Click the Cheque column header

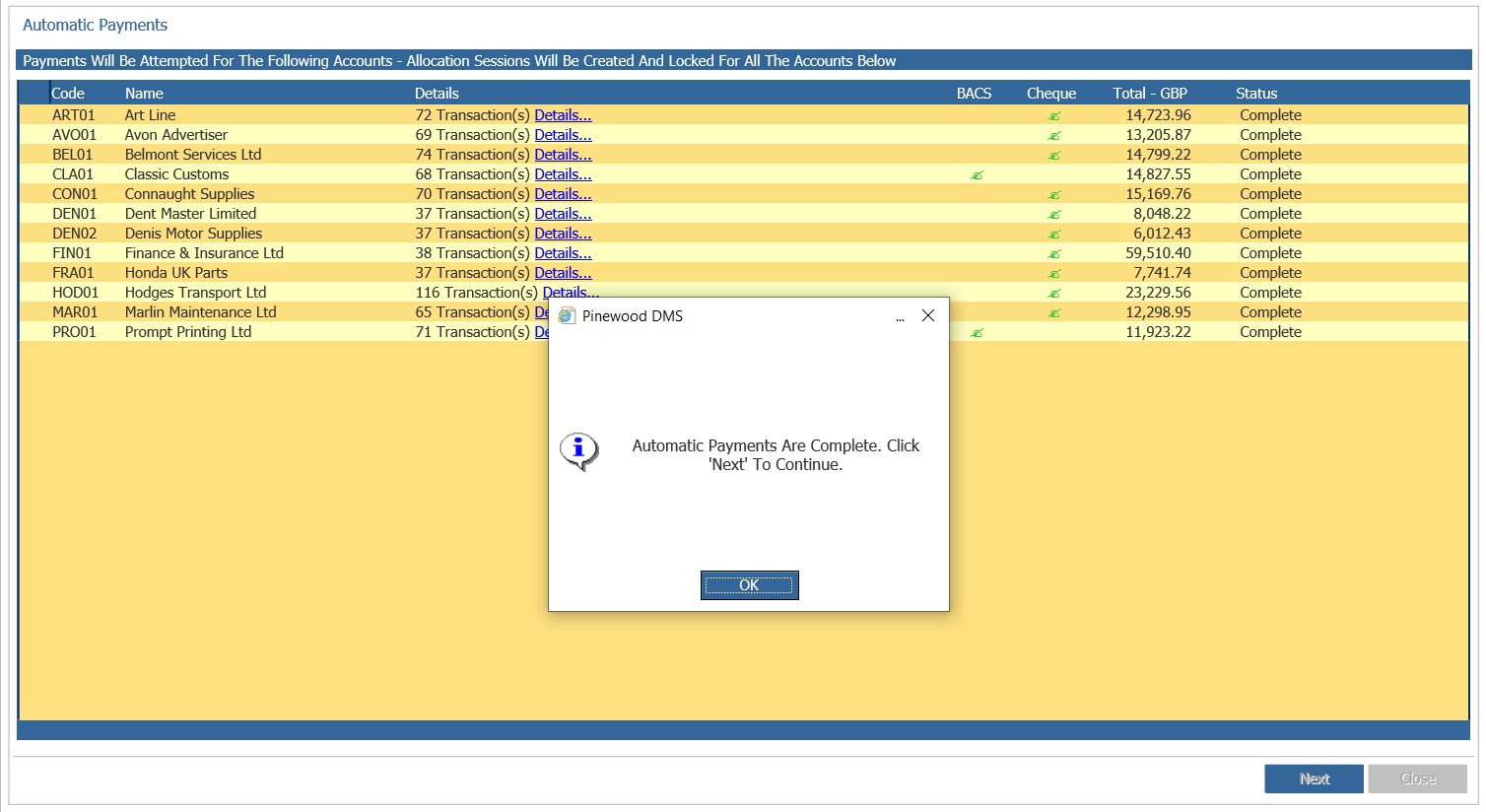tap(1051, 94)
